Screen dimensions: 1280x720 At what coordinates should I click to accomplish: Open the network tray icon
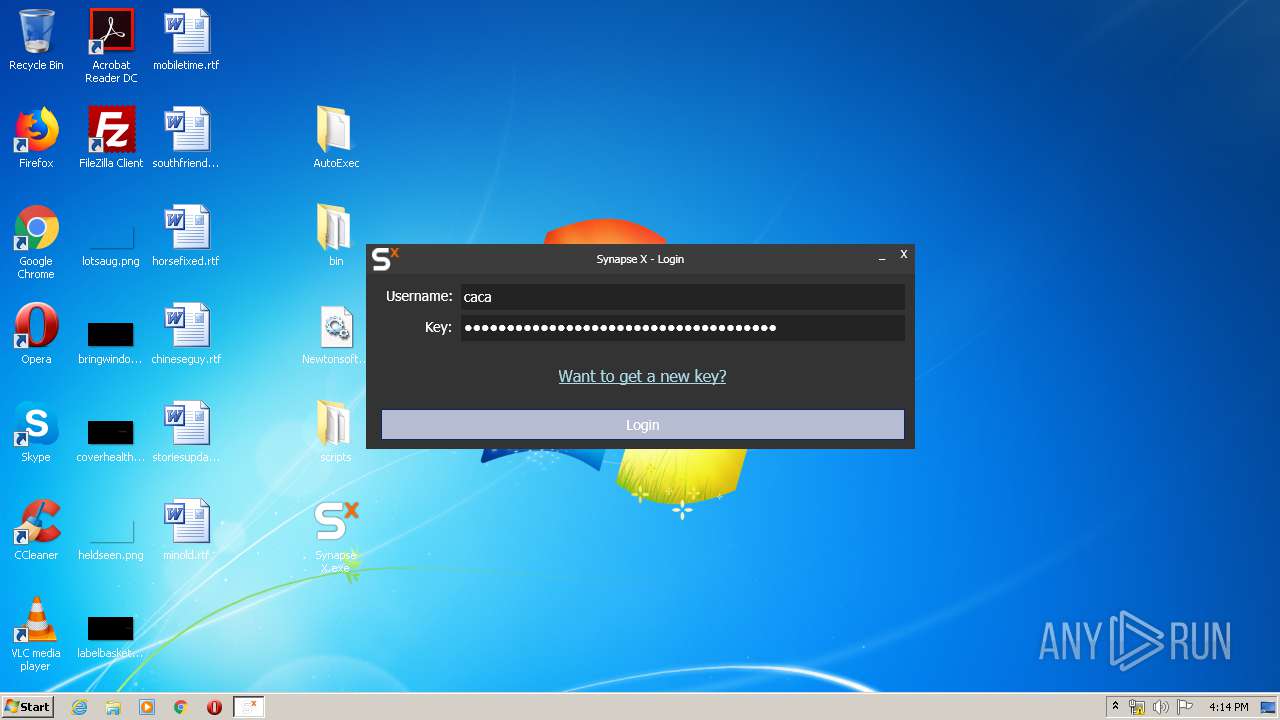coord(1137,707)
